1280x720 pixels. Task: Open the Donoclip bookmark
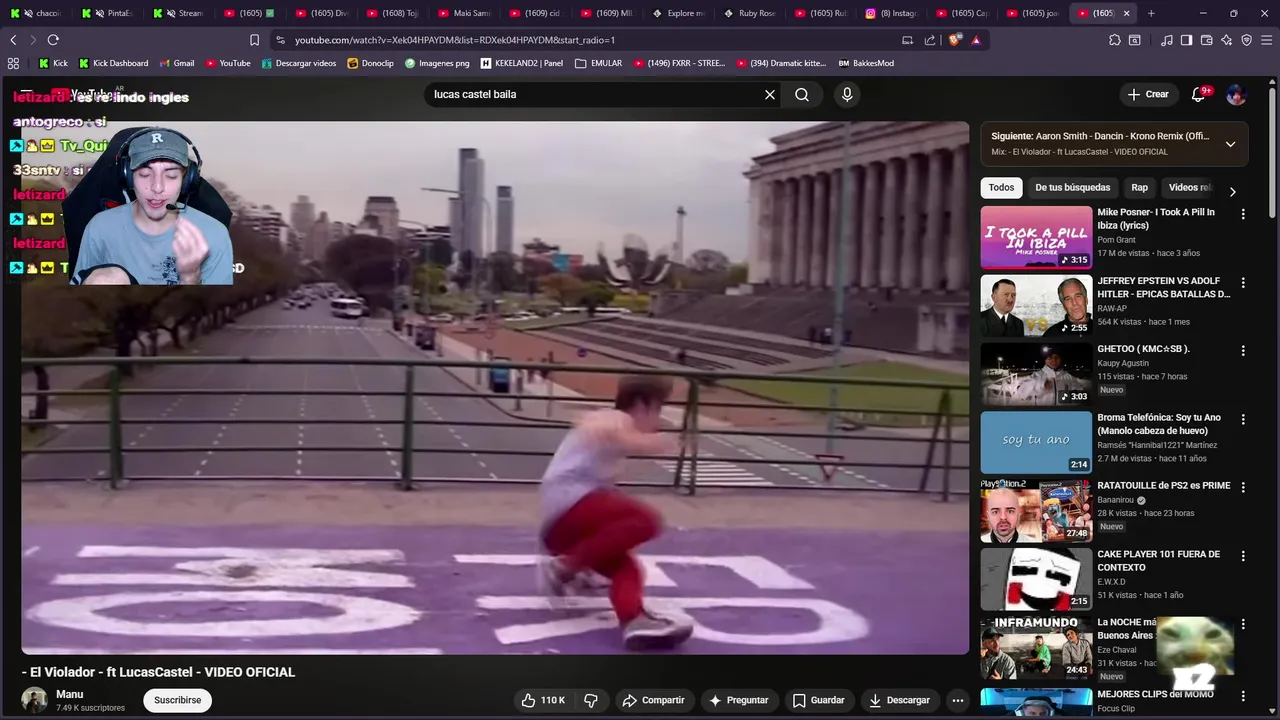[x=370, y=63]
